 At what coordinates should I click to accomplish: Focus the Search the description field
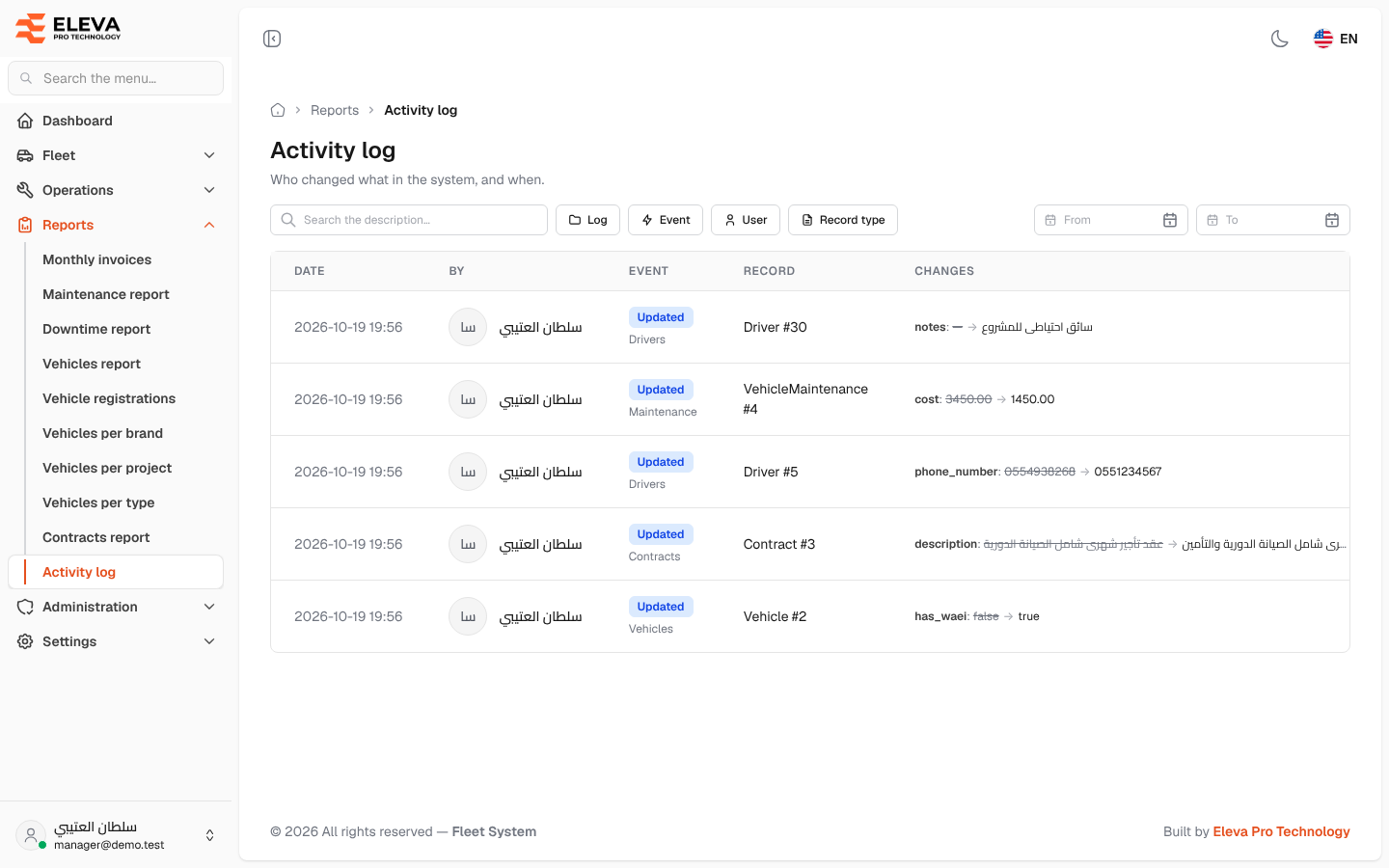409,220
